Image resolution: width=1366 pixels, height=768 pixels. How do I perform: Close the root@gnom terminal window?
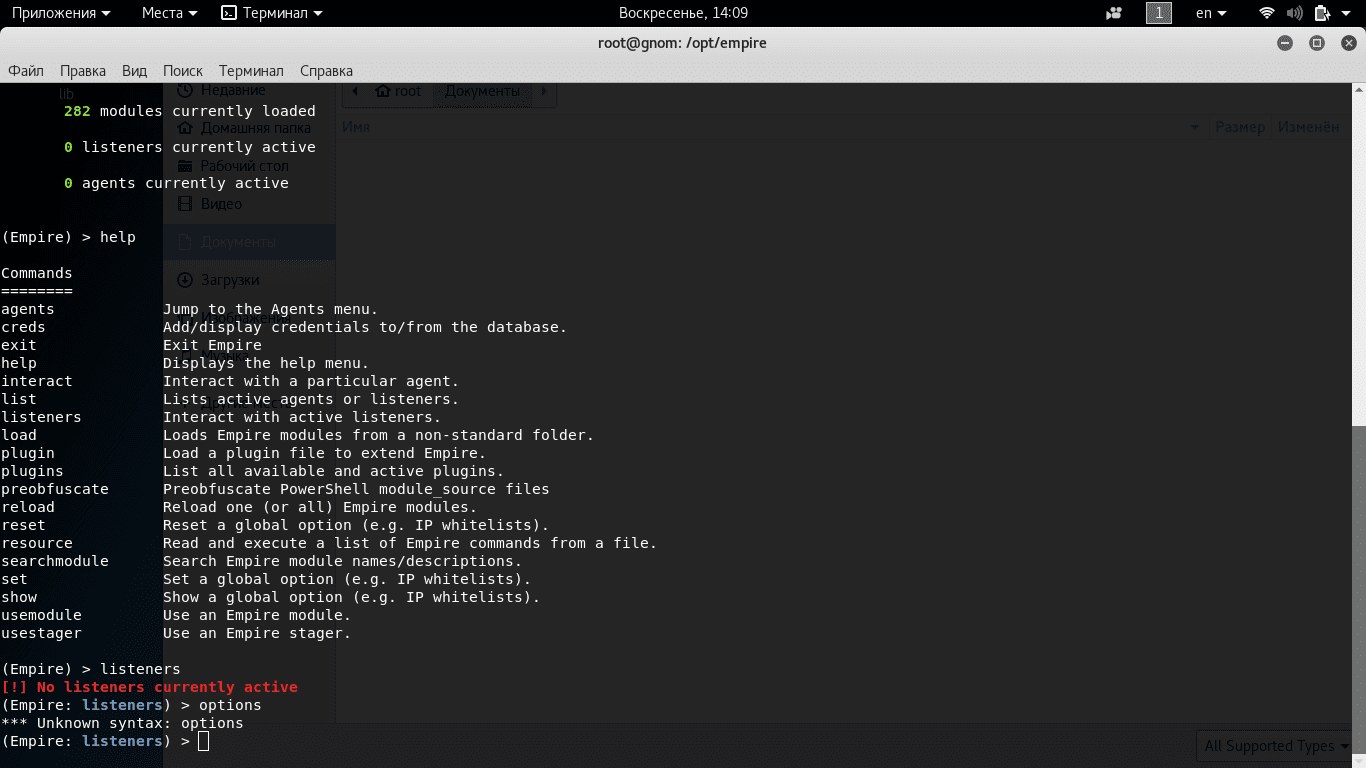coord(1348,43)
